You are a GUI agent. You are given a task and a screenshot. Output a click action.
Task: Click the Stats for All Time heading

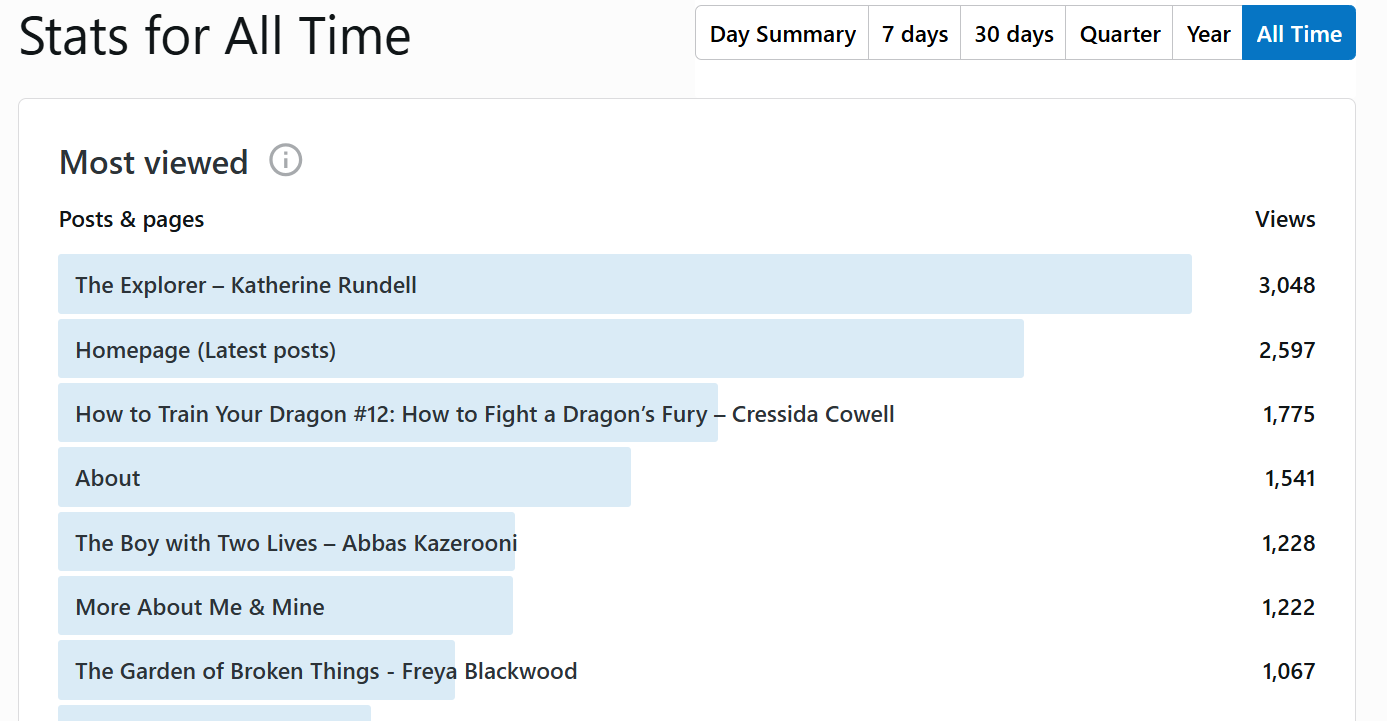(215, 36)
